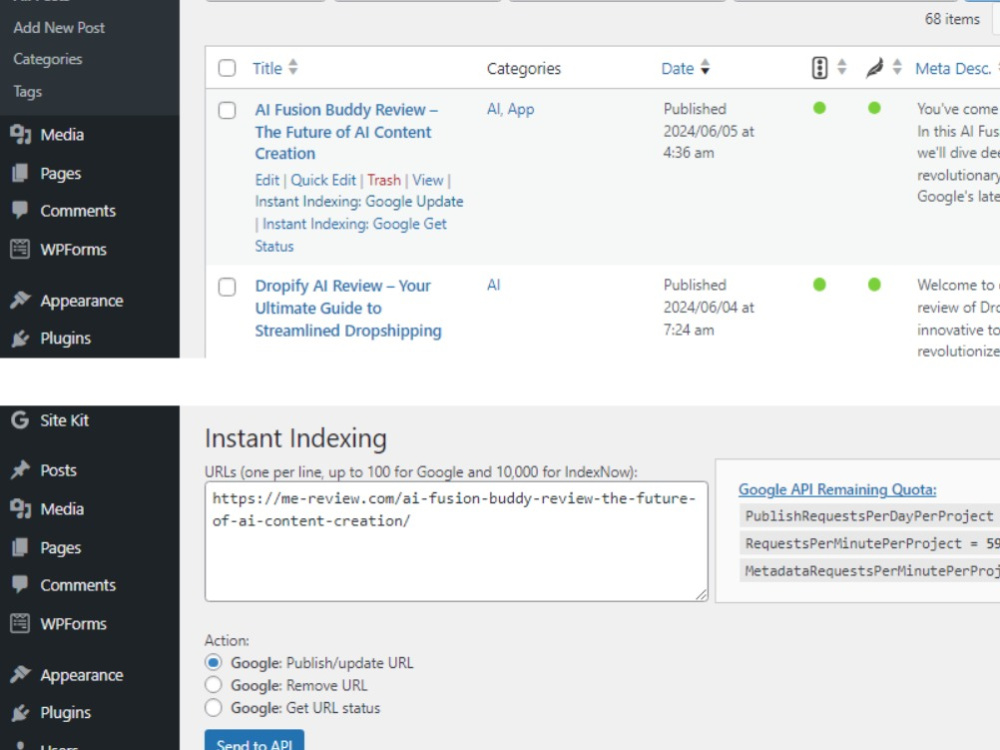Click green SEO dot for AI Fusion Buddy post
This screenshot has width=1000, height=750.
click(820, 108)
